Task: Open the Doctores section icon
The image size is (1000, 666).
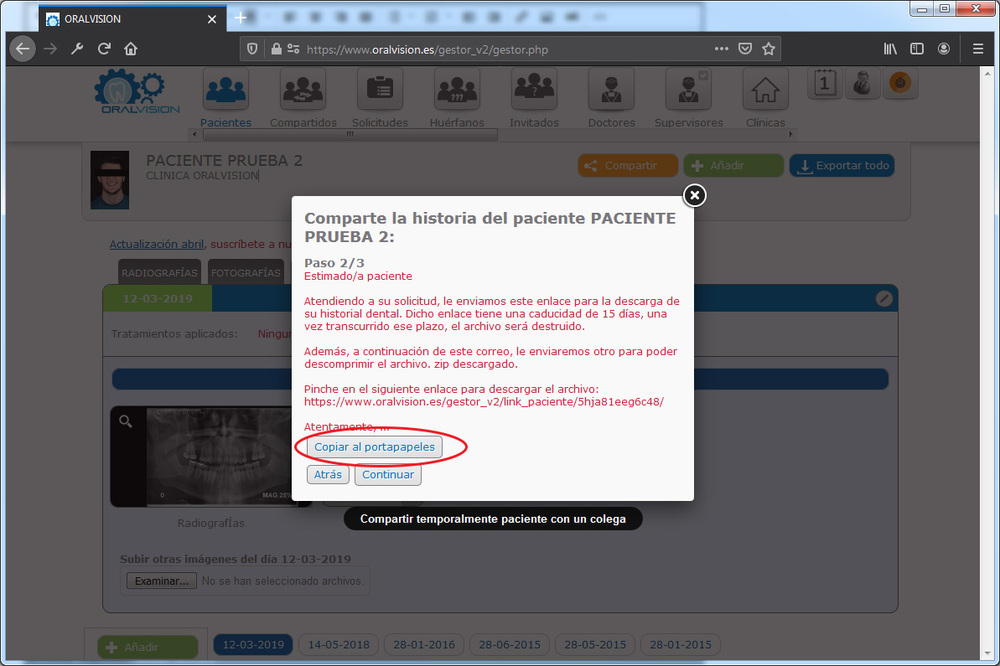Action: pyautogui.click(x=611, y=92)
